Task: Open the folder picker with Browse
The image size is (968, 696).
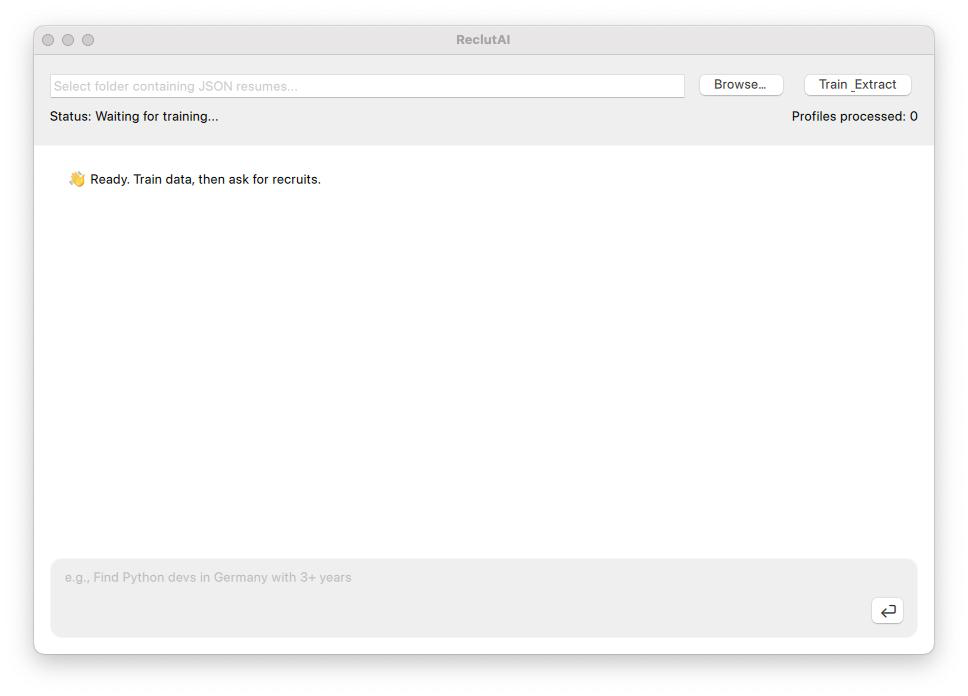Action: click(740, 85)
